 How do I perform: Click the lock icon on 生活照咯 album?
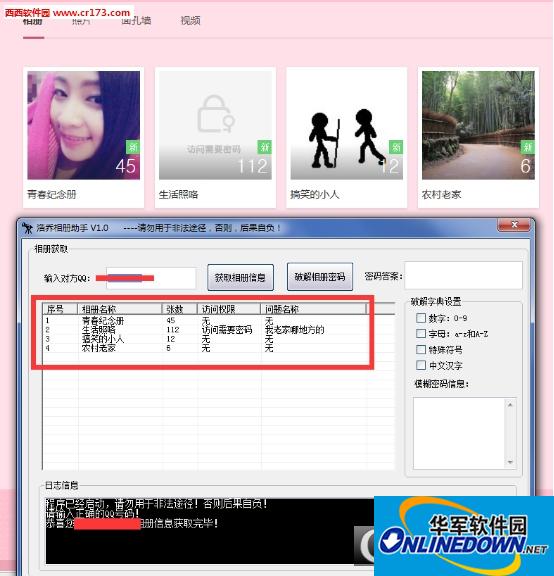coord(216,113)
